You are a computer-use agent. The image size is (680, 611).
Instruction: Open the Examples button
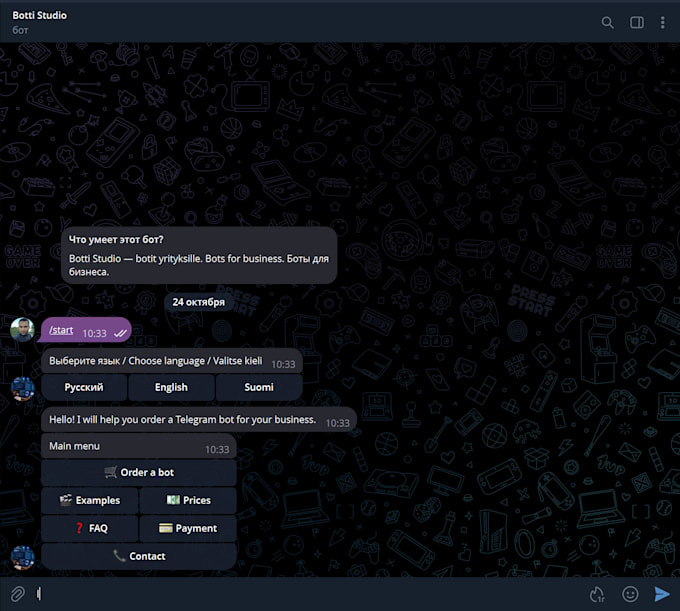(x=90, y=500)
